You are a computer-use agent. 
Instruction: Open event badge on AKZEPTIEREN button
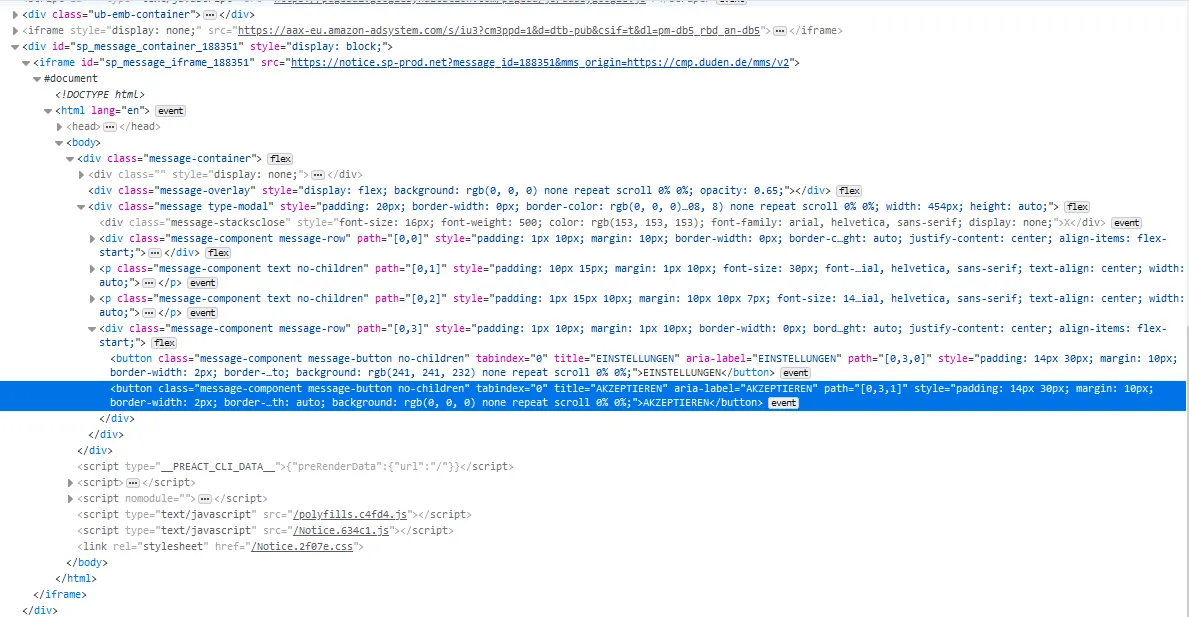coord(783,403)
